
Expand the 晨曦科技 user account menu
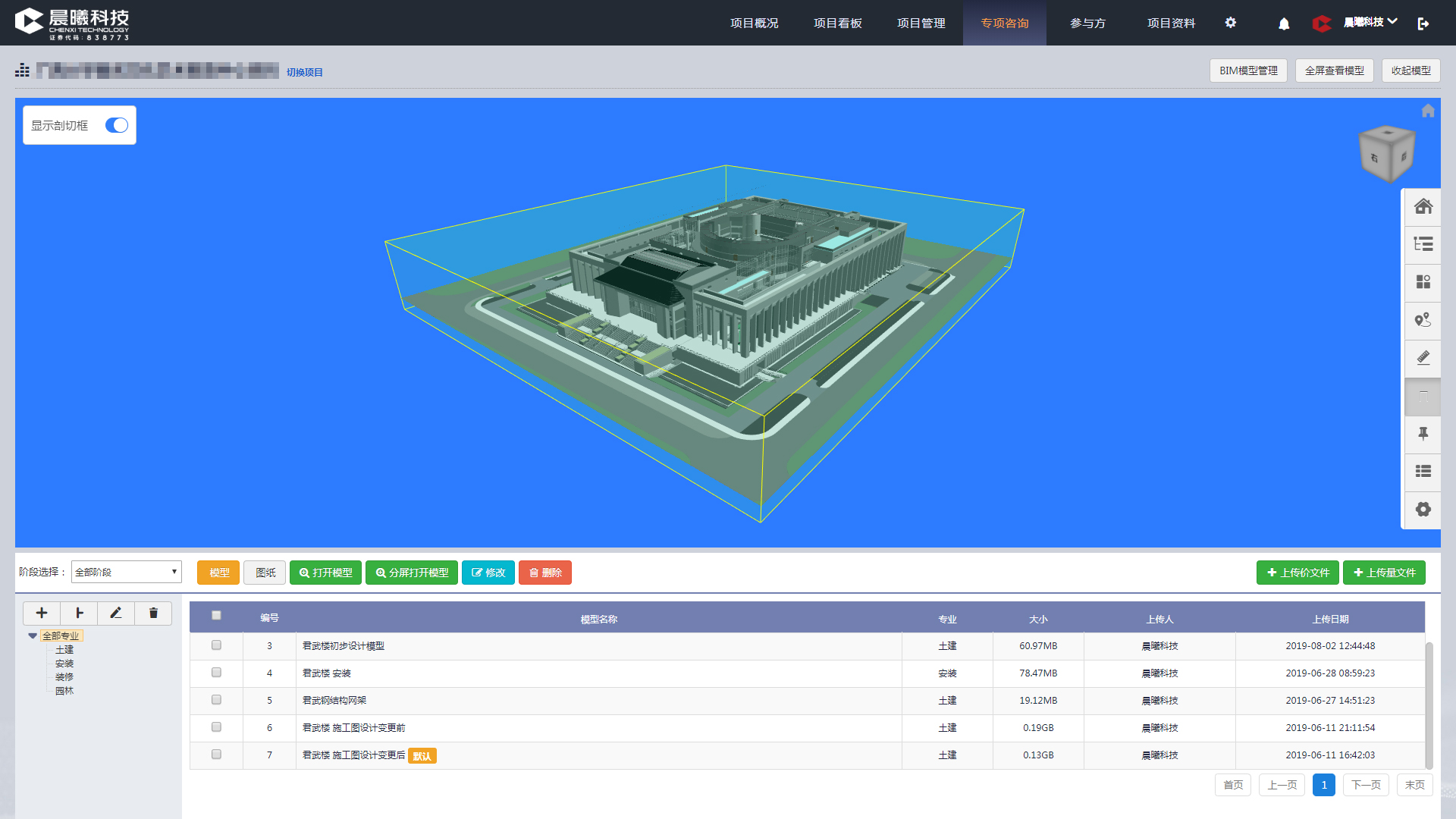[x=1370, y=22]
